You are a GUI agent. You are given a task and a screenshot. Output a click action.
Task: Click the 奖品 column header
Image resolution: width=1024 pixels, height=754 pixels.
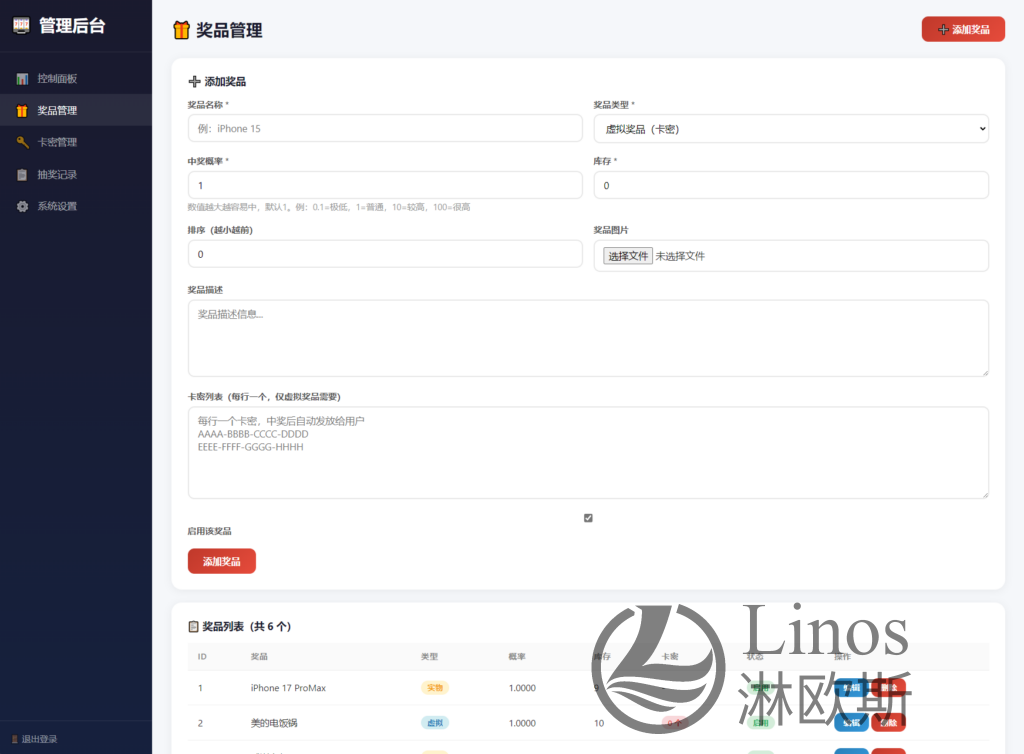tap(259, 657)
